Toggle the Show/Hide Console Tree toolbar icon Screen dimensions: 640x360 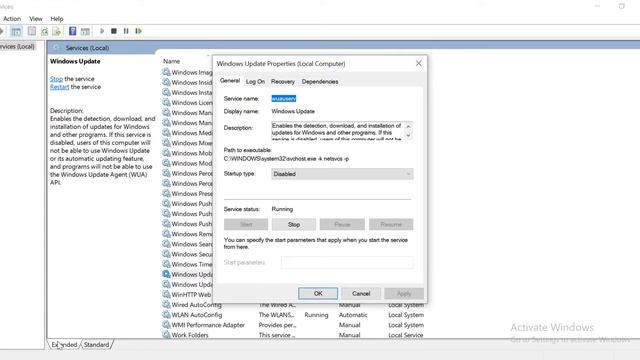click(16, 31)
